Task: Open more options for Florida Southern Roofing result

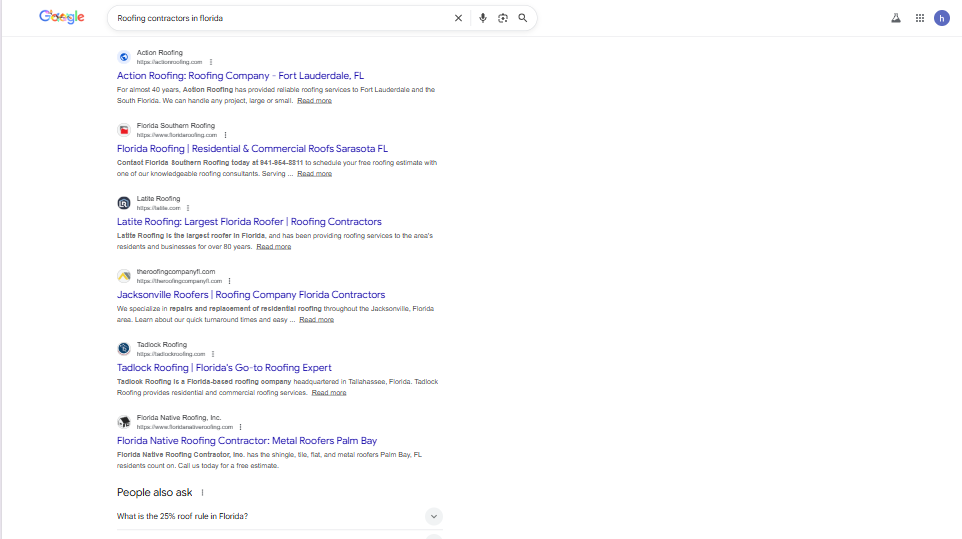Action: point(226,135)
